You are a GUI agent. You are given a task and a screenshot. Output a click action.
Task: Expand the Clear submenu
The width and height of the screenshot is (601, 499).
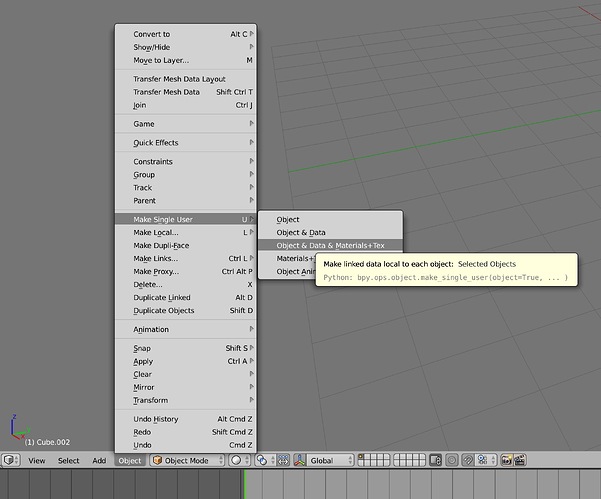tap(186, 374)
